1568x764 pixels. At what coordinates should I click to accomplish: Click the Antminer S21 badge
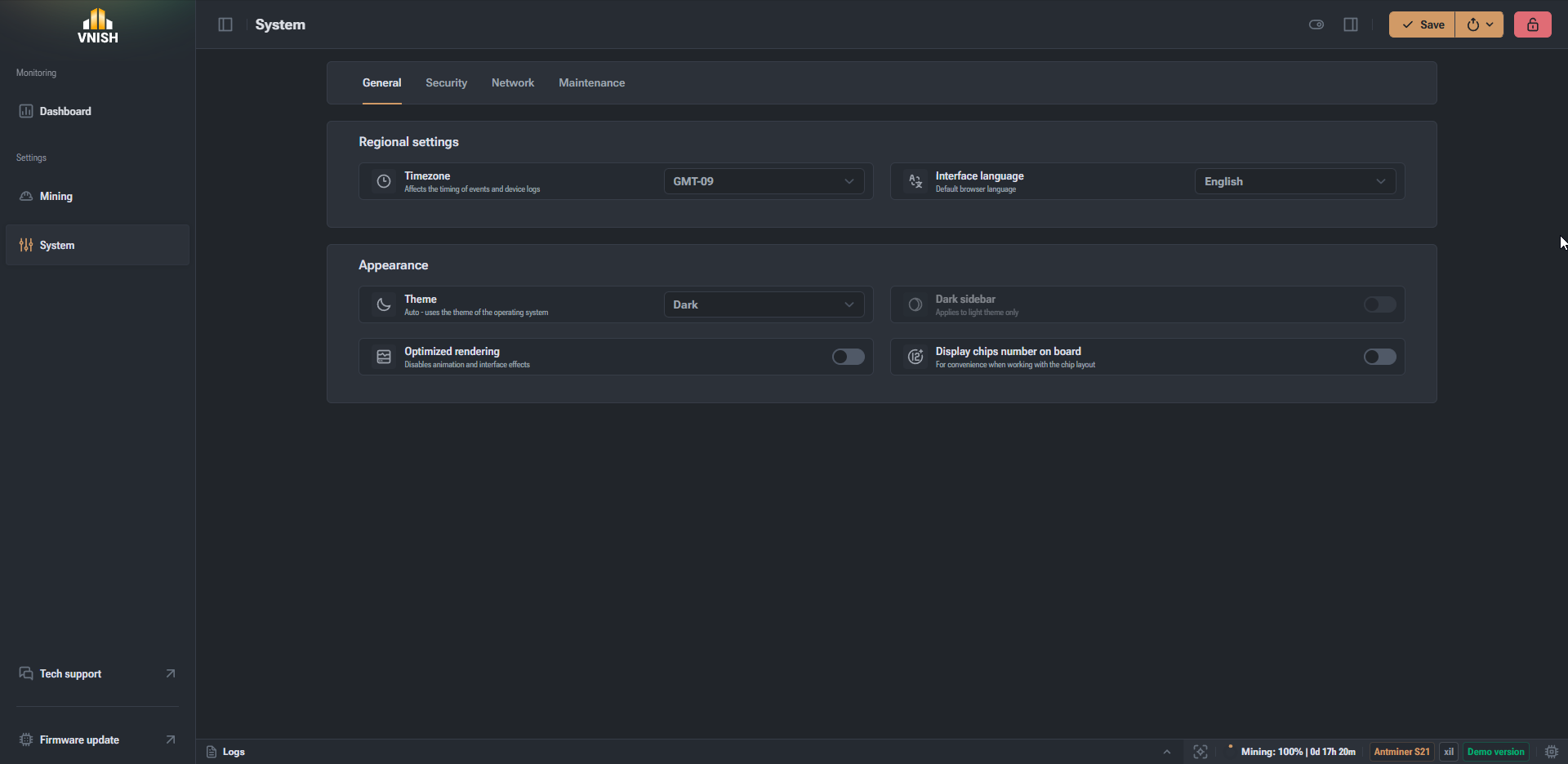point(1401,752)
